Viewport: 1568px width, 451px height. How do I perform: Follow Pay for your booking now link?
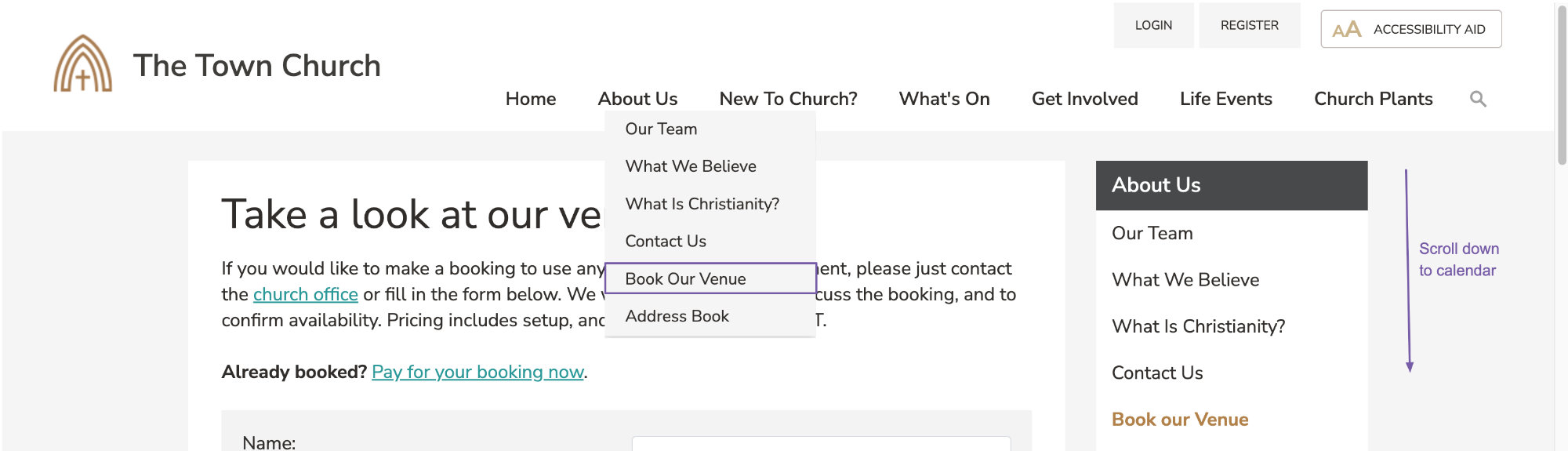coord(477,372)
